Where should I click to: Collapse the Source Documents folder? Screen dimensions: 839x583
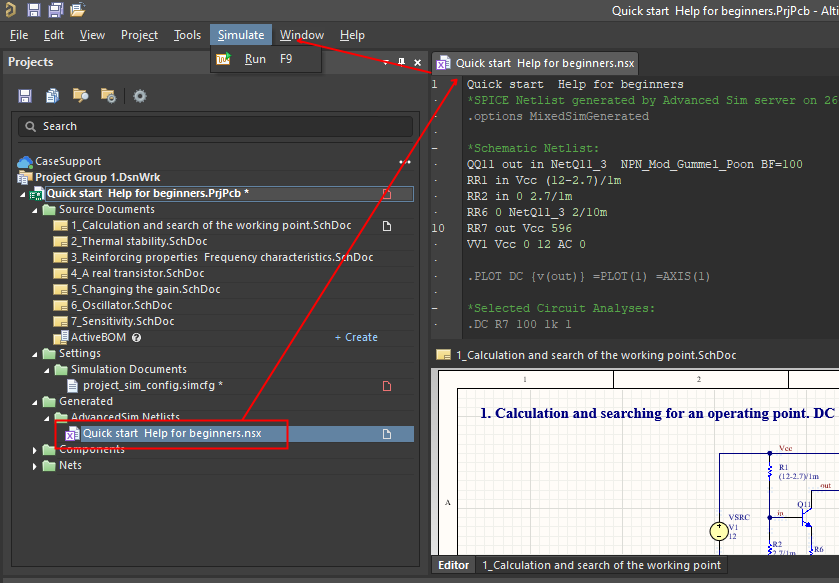tap(37, 210)
